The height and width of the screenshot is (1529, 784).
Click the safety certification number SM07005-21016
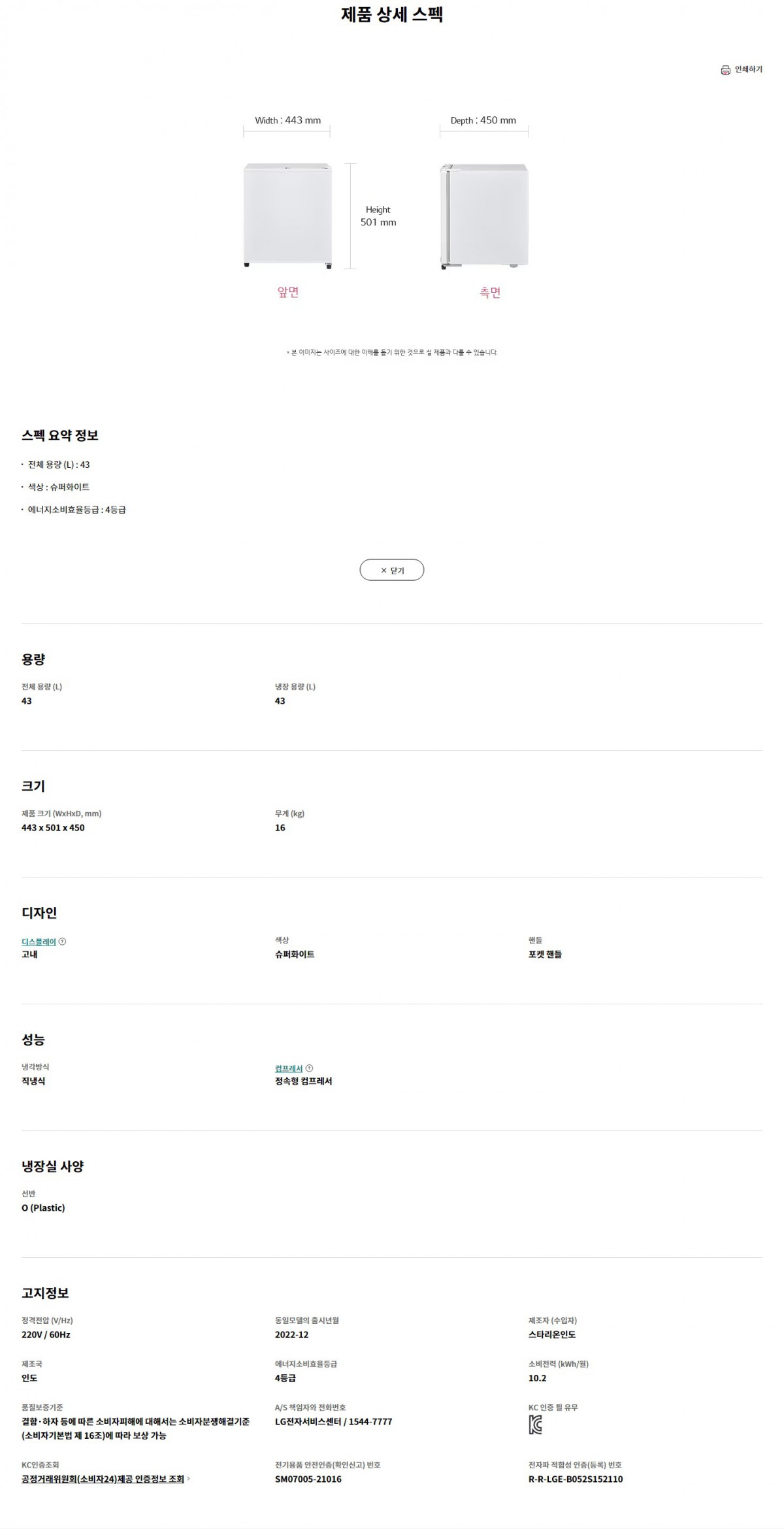point(308,1479)
